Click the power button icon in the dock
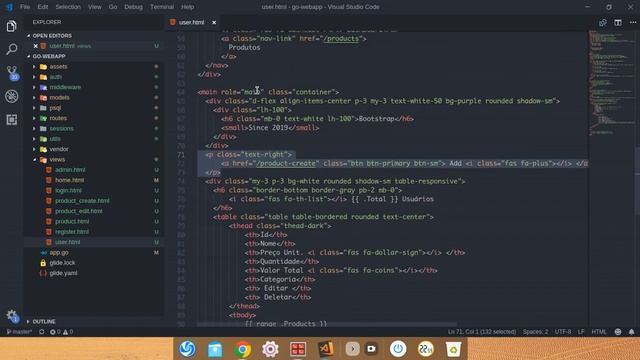This screenshot has height=360, width=640. click(x=398, y=349)
